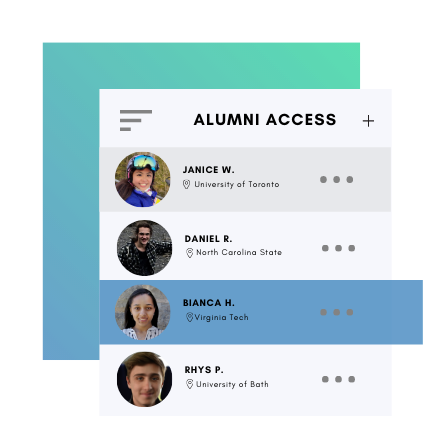Open the three-dot menu for Daniel R.
The height and width of the screenshot is (423, 423).
pyautogui.click(x=338, y=248)
